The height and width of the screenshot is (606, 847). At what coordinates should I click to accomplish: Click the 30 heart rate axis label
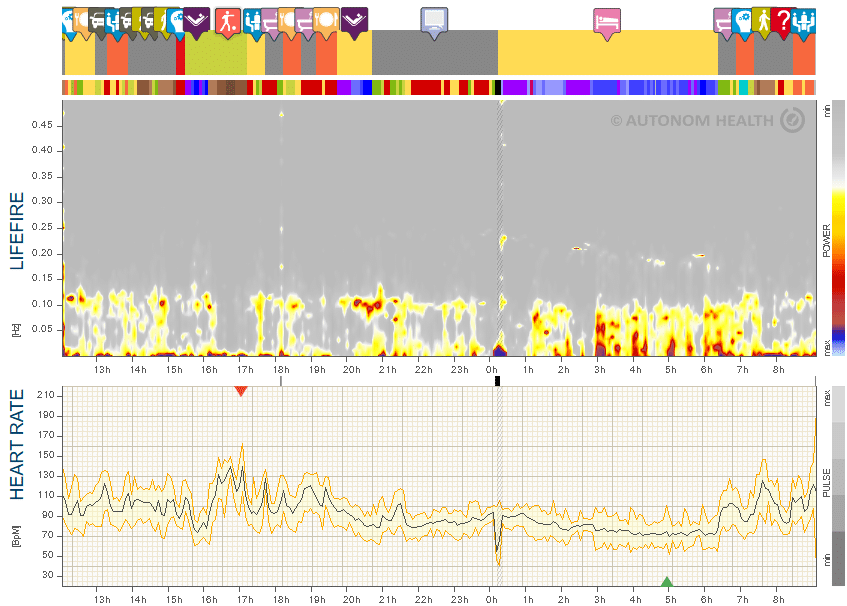pos(49,575)
